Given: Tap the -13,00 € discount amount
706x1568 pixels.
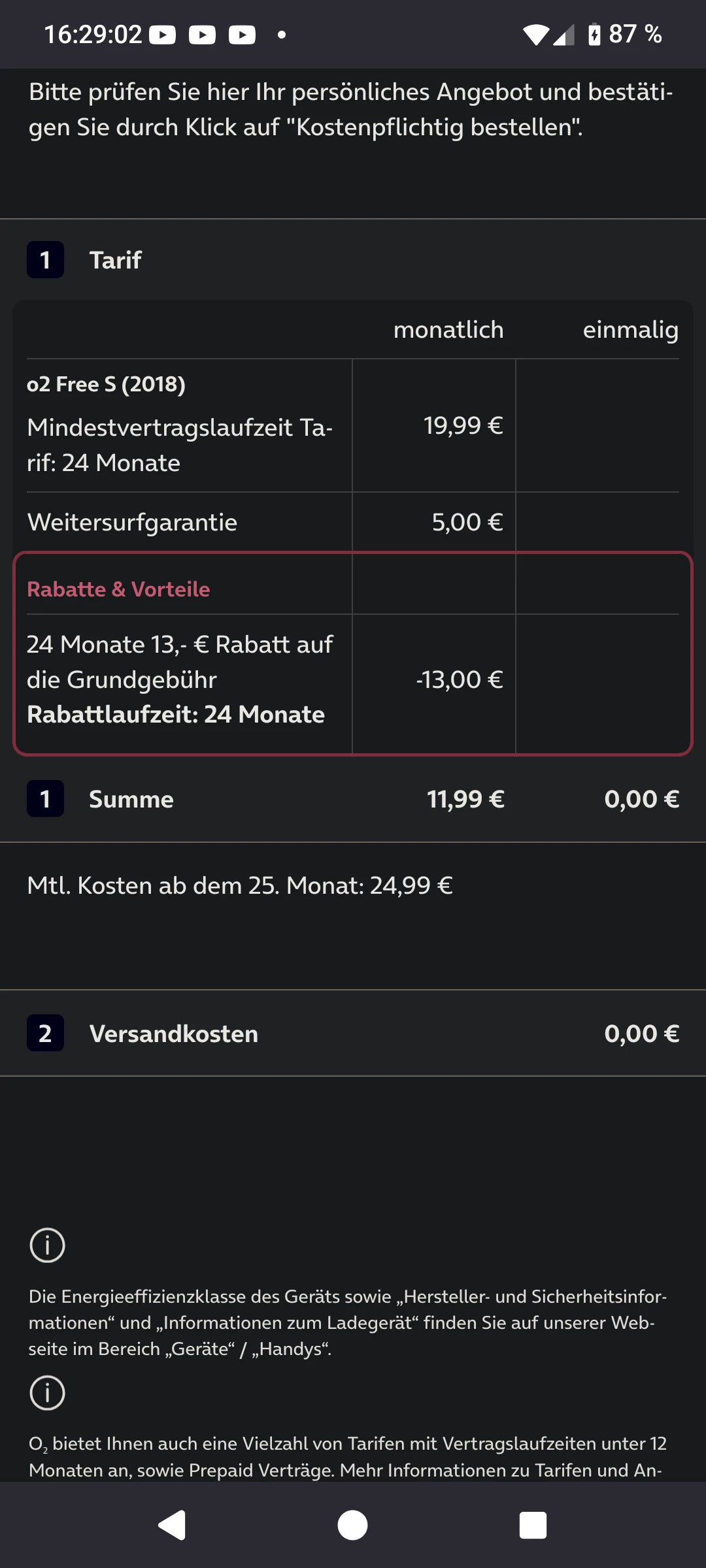Looking at the screenshot, I should pos(460,679).
